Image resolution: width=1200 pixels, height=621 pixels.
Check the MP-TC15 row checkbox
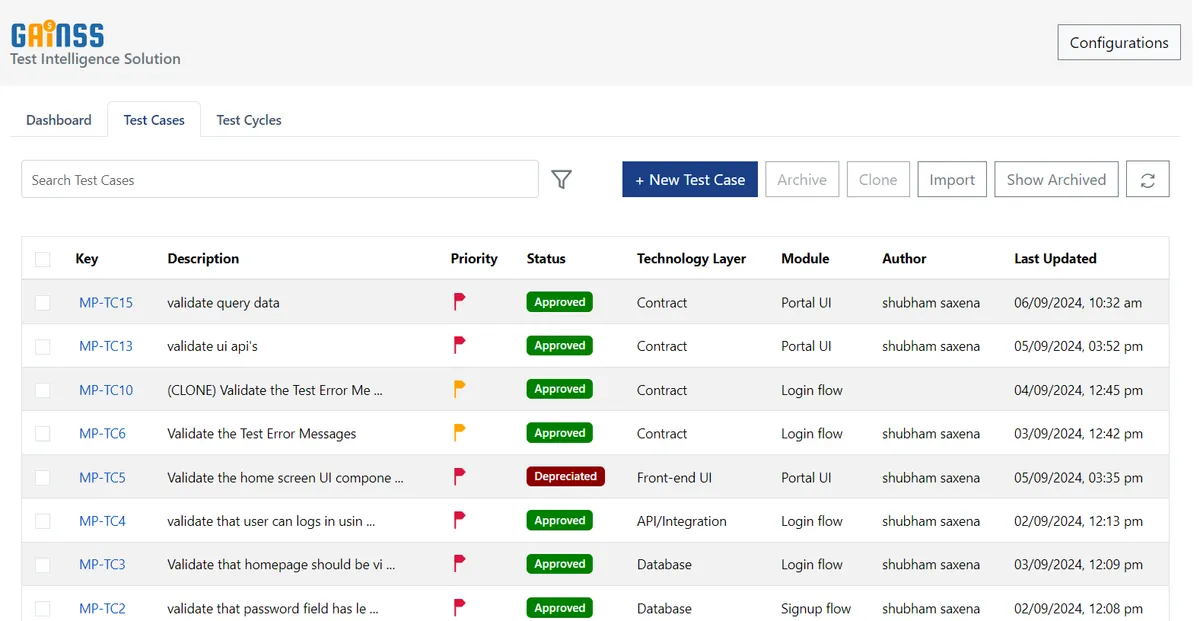[42, 303]
